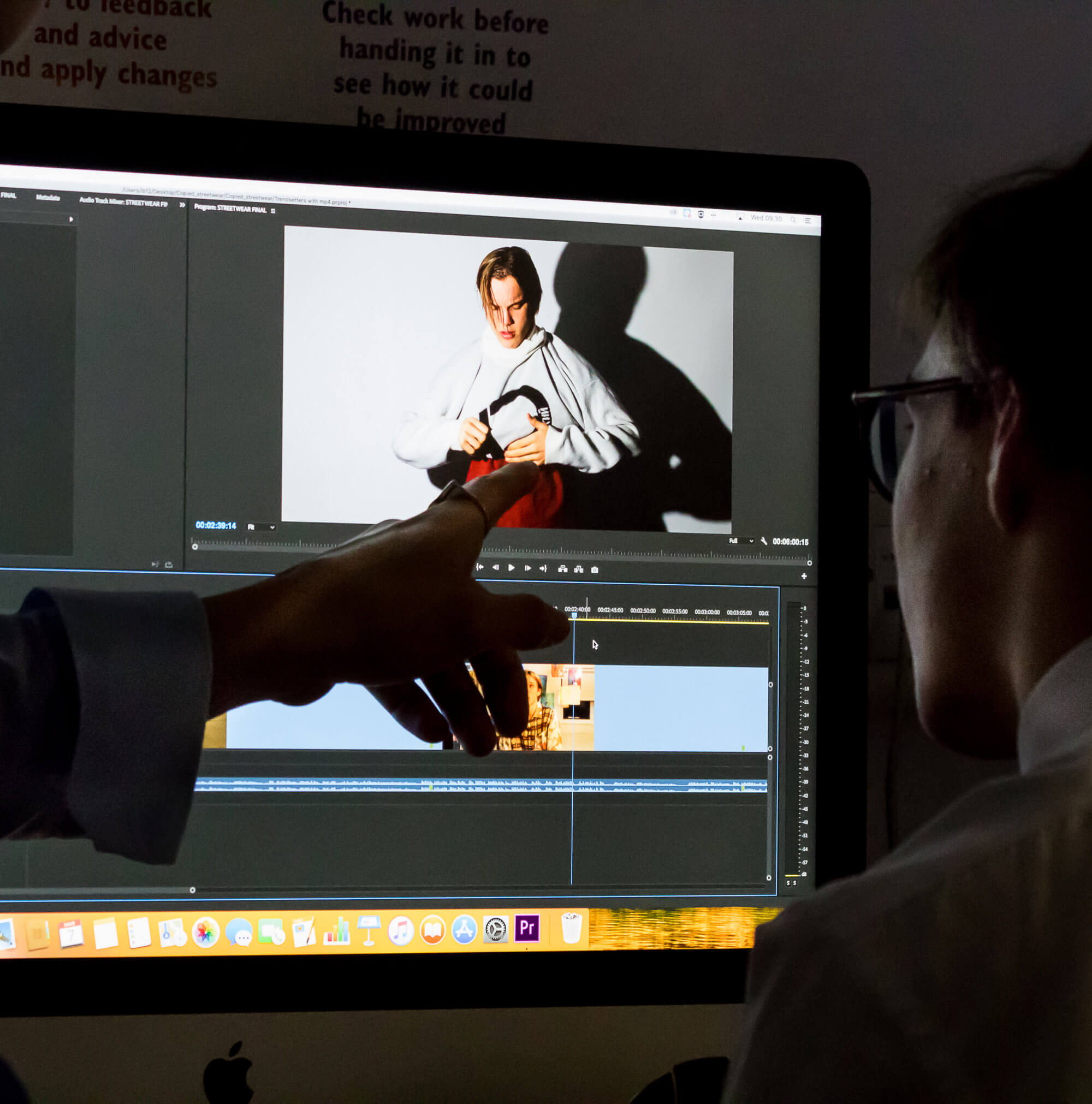Open the button editor plus icon

[x=804, y=576]
